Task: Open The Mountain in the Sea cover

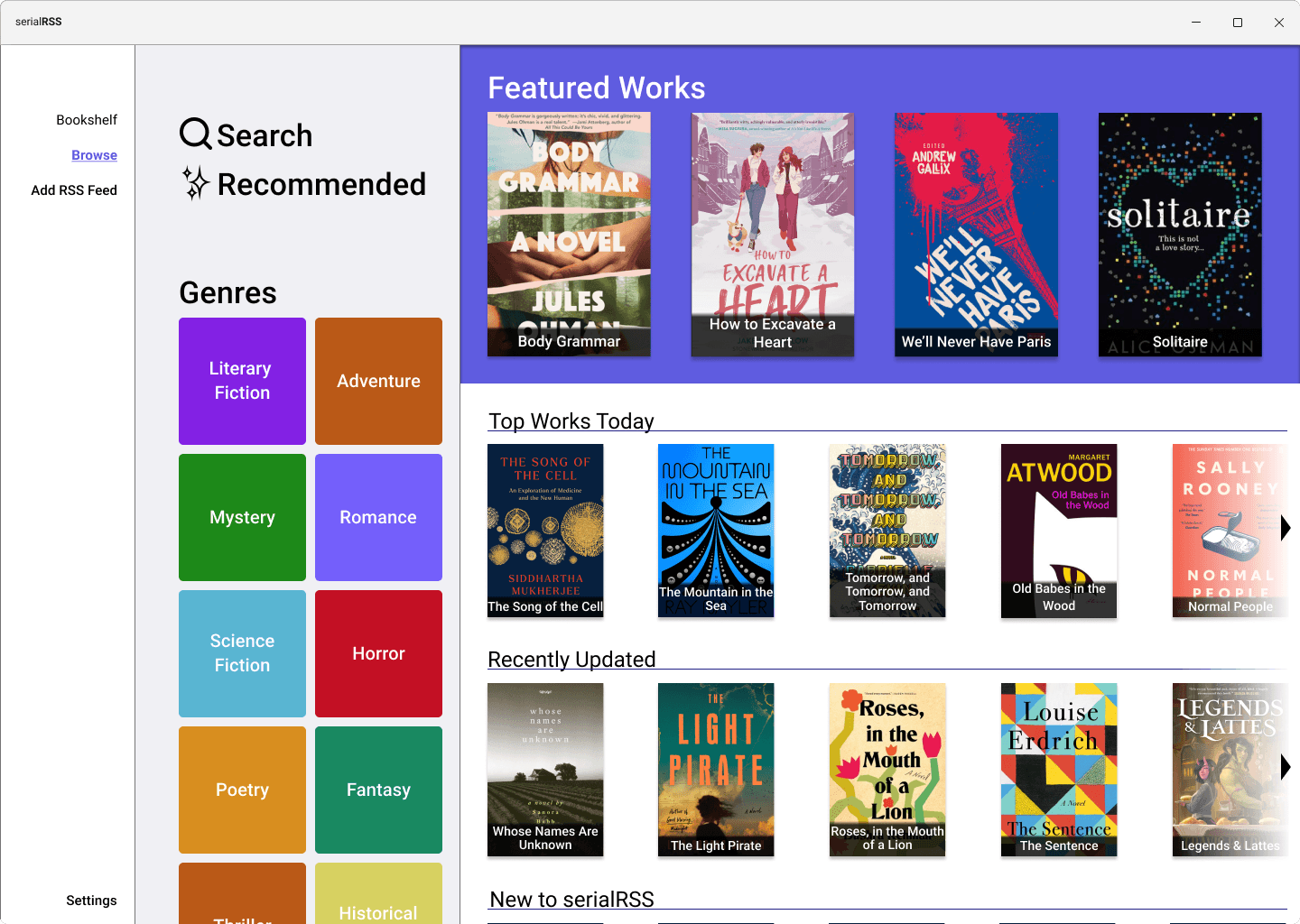Action: click(716, 531)
